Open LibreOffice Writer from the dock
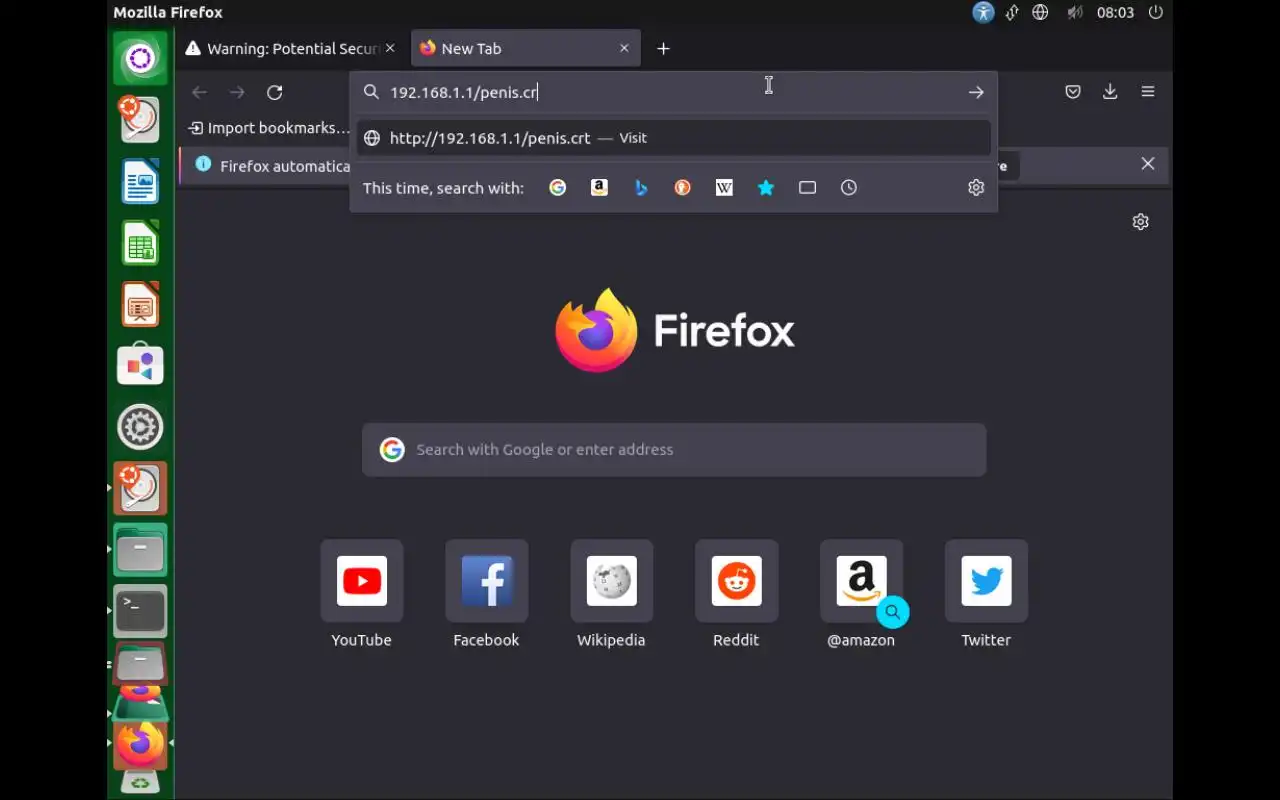The height and width of the screenshot is (800, 1280). (140, 182)
